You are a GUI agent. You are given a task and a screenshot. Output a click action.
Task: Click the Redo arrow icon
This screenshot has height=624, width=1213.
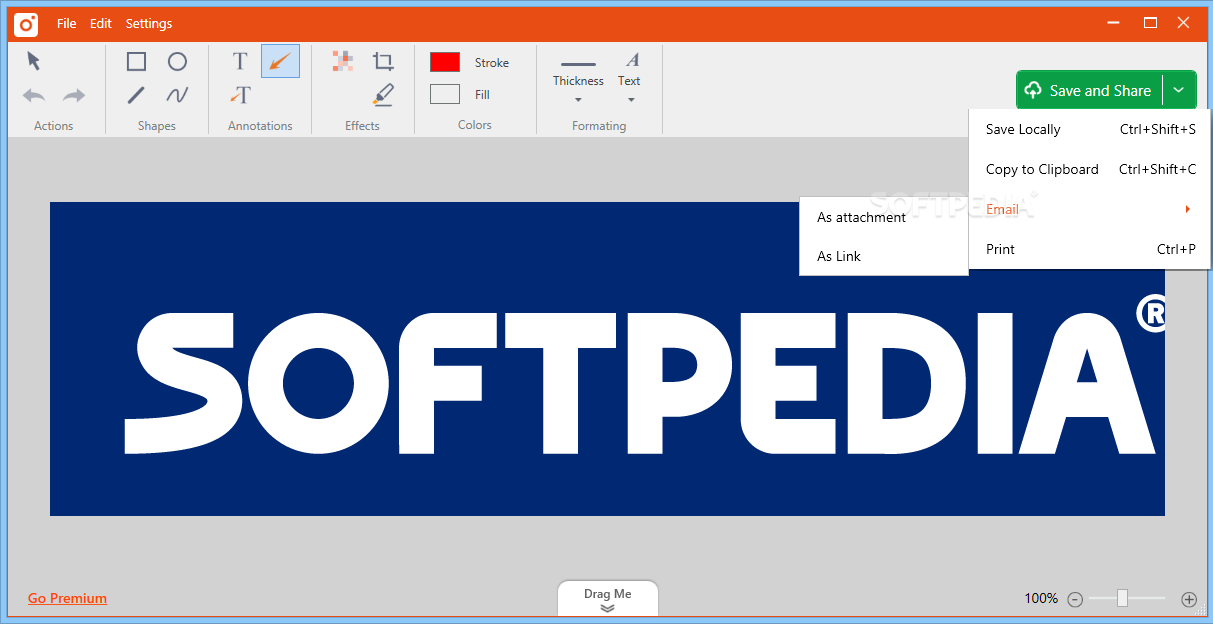tap(74, 96)
